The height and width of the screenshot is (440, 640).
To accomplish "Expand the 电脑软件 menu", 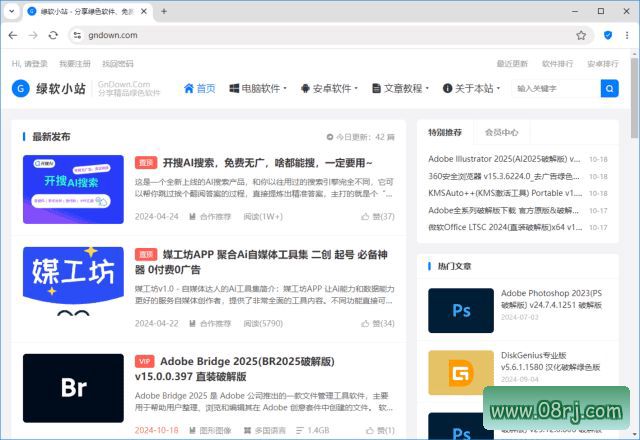I will (x=258, y=88).
